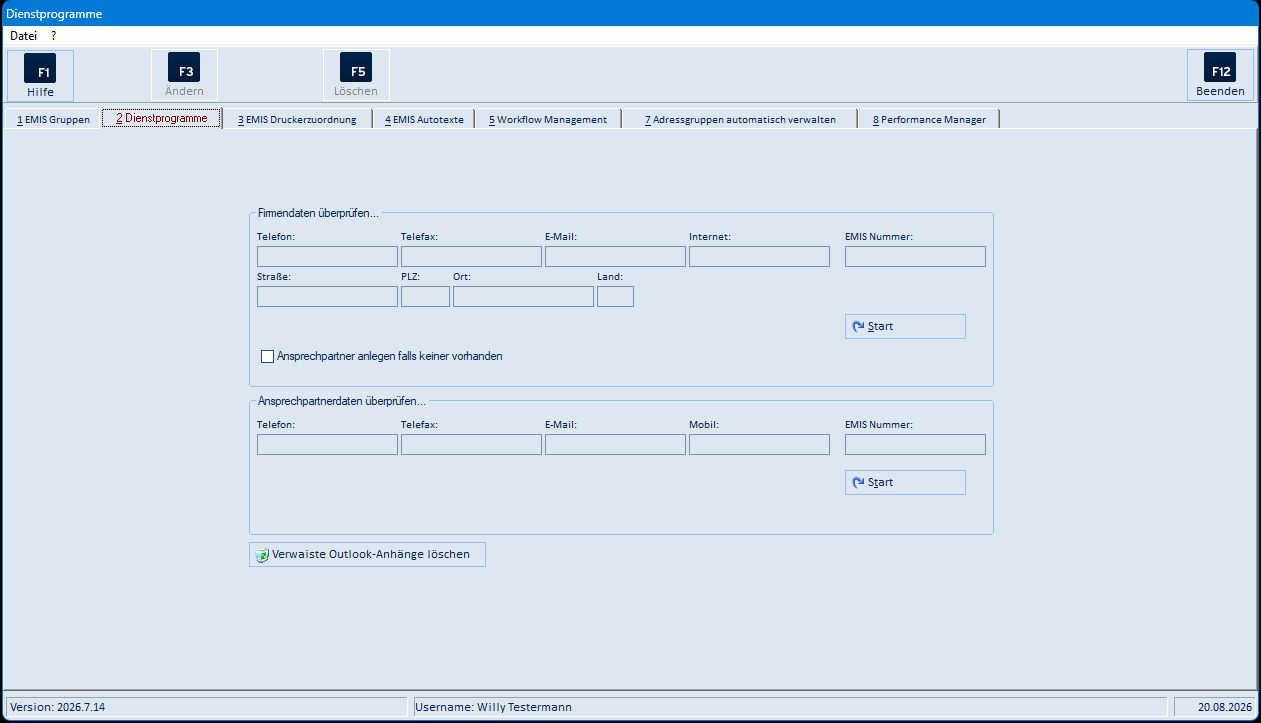This screenshot has height=723, width=1261.
Task: Focus the Land field
Action: pyautogui.click(x=615, y=297)
